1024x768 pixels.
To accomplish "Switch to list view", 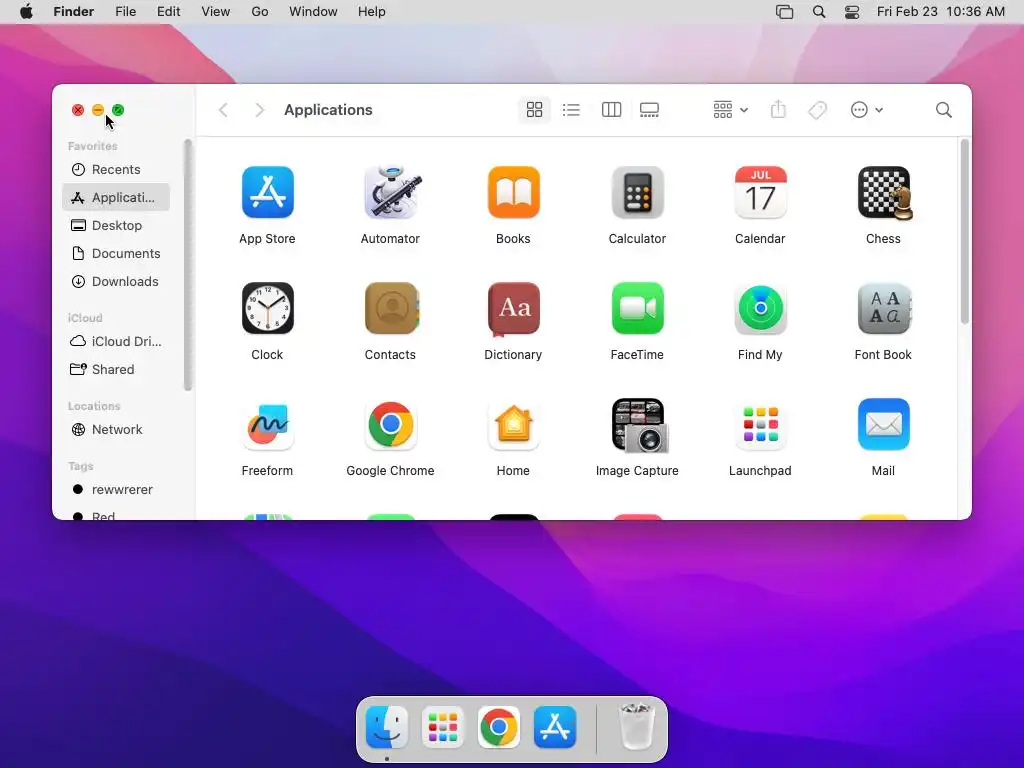I will [x=571, y=110].
